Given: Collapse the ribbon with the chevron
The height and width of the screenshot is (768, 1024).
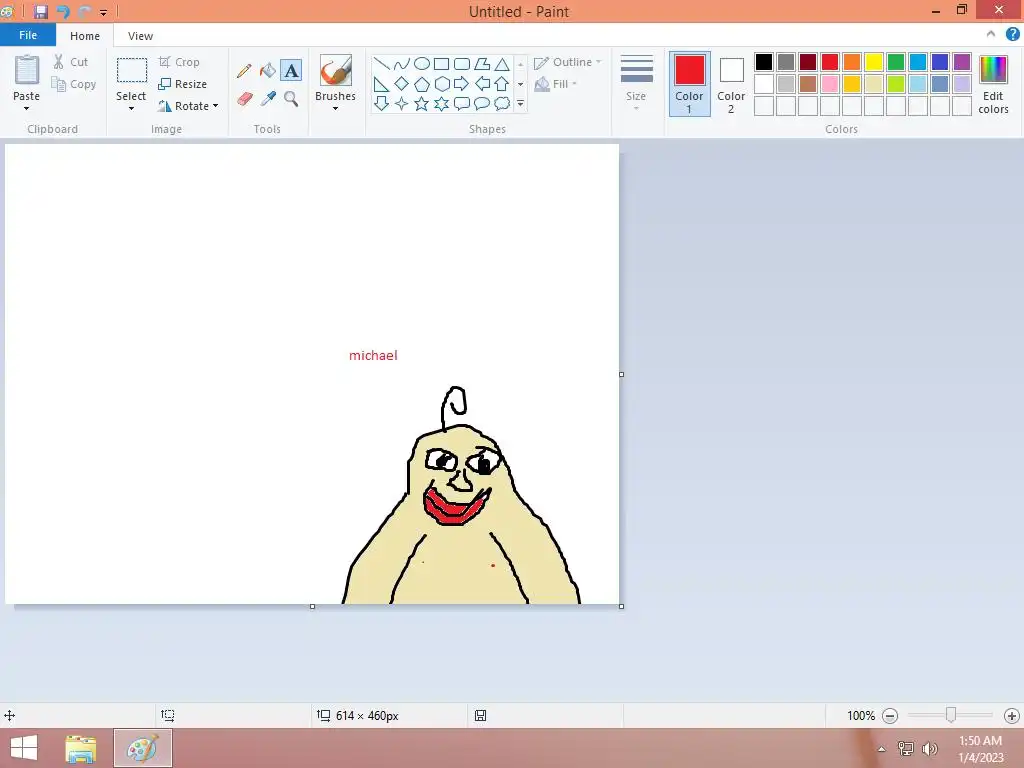Looking at the screenshot, I should 991,34.
